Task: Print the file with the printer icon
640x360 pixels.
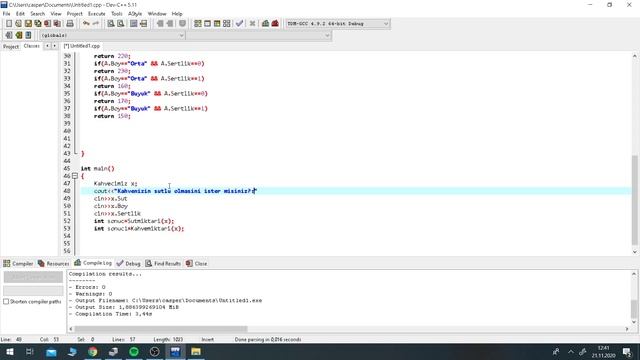Action: 70,24
